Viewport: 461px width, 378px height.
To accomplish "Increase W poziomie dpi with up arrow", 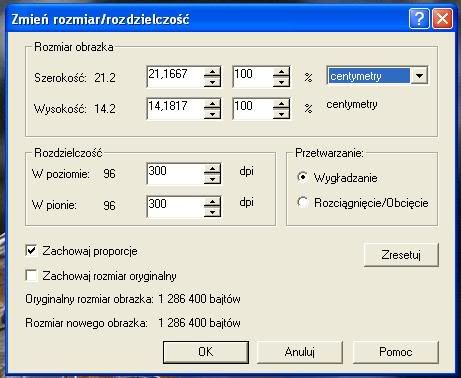I will pyautogui.click(x=212, y=169).
